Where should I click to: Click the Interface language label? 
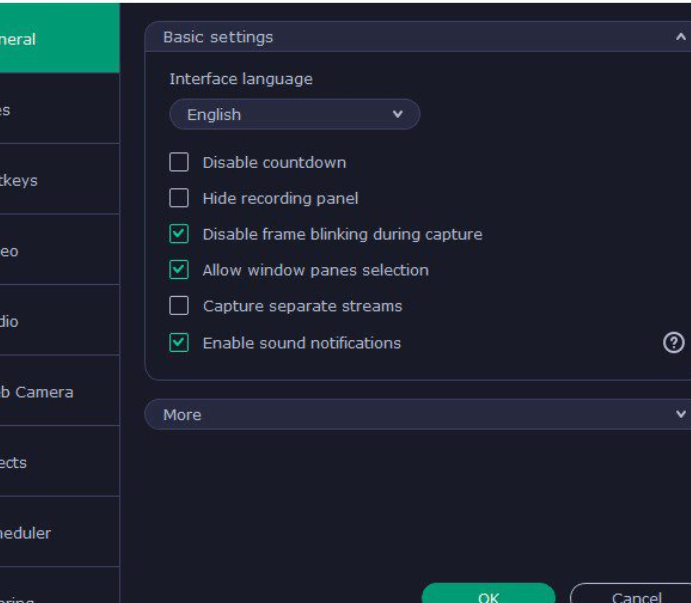241,79
